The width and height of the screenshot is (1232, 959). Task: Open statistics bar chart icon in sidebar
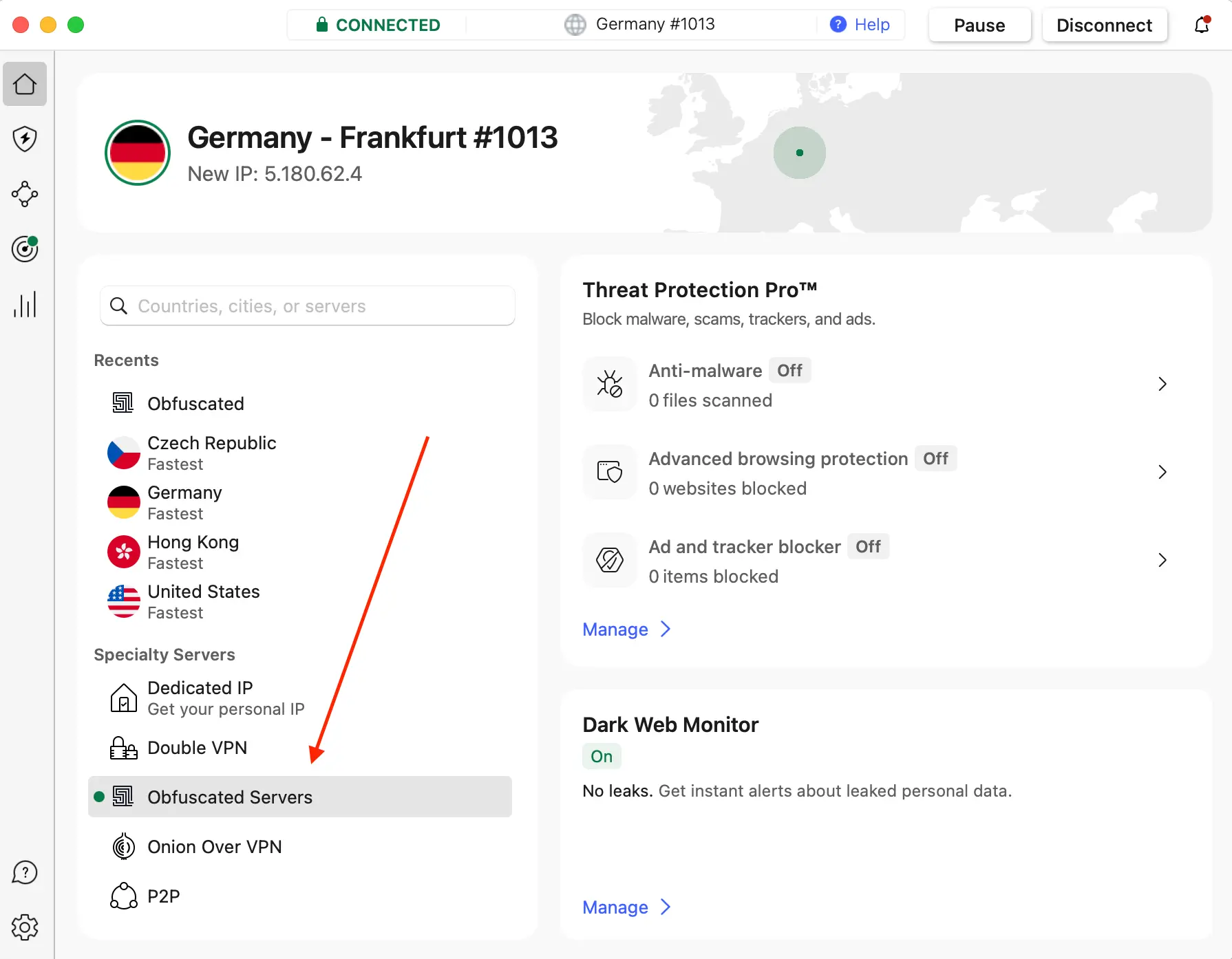pos(25,304)
